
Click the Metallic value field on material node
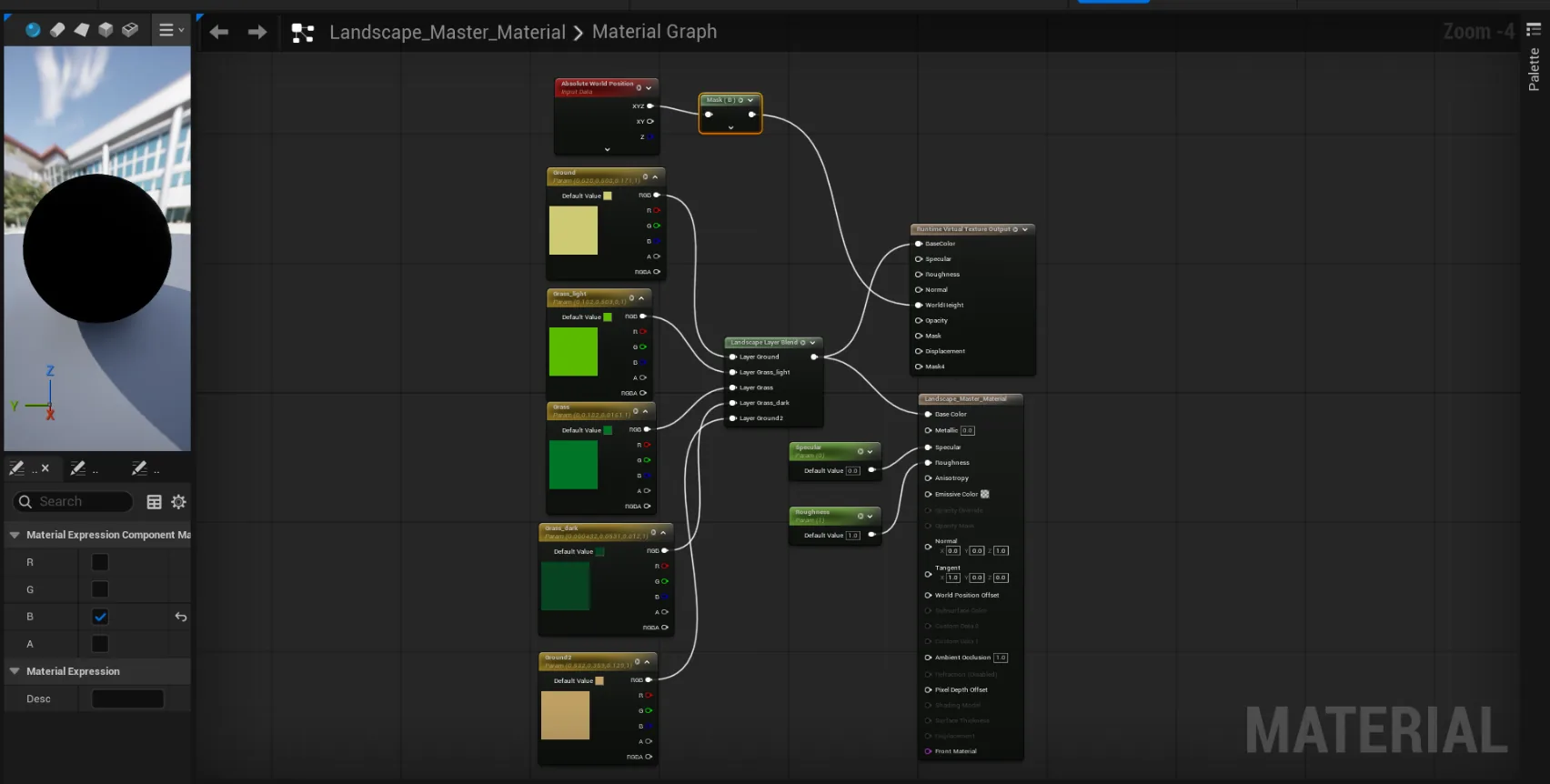pyautogui.click(x=967, y=430)
